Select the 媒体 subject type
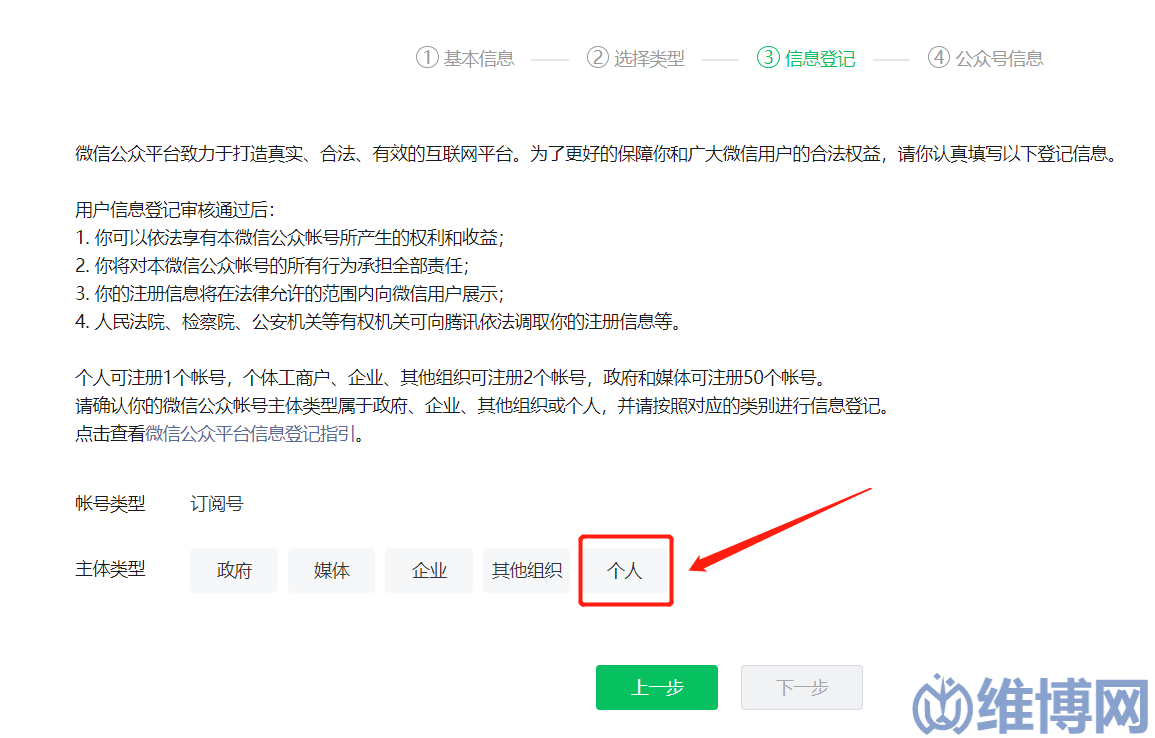Image resolution: width=1155 pixels, height=738 pixels. click(331, 570)
